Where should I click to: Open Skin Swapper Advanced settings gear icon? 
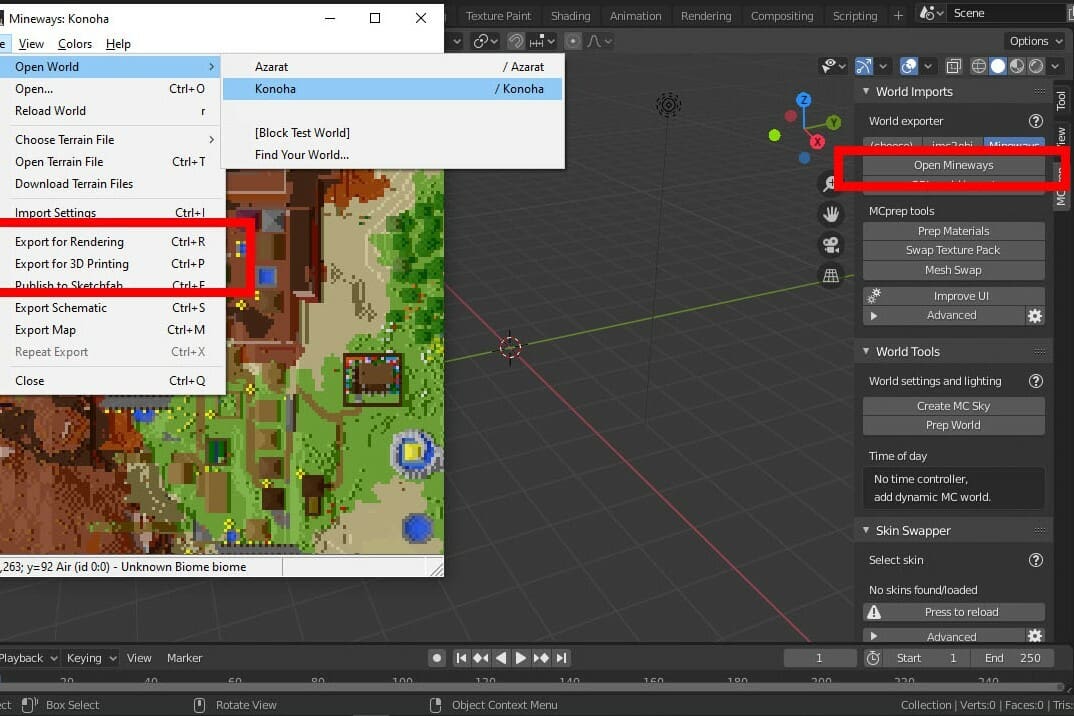click(1034, 637)
